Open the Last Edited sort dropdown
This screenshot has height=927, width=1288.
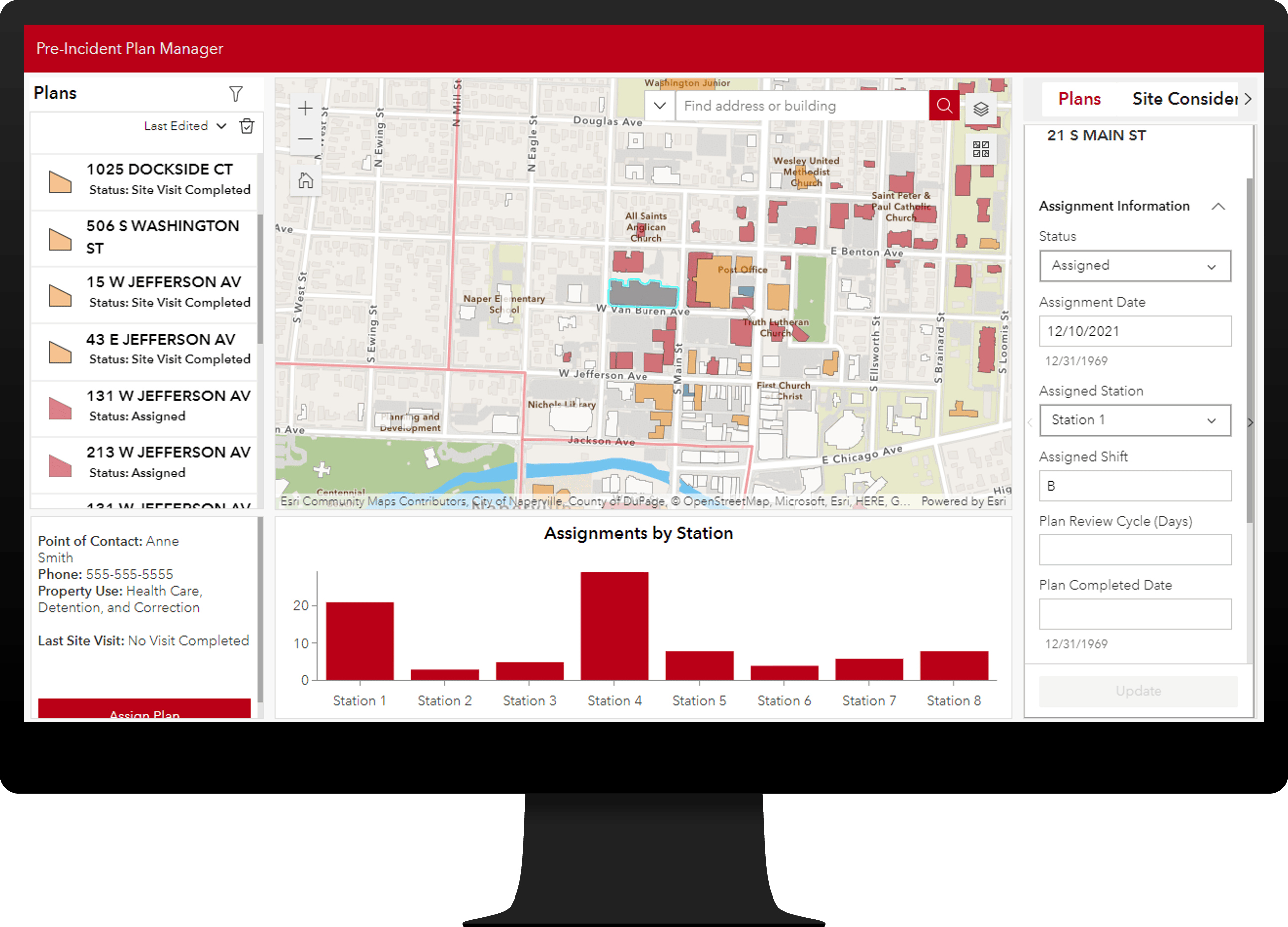pos(185,126)
